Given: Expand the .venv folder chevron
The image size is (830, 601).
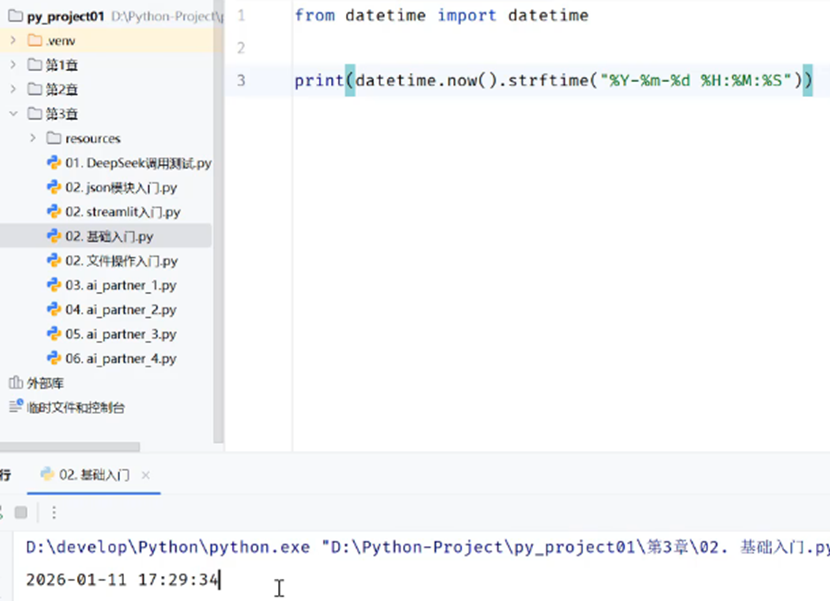Looking at the screenshot, I should [13, 40].
